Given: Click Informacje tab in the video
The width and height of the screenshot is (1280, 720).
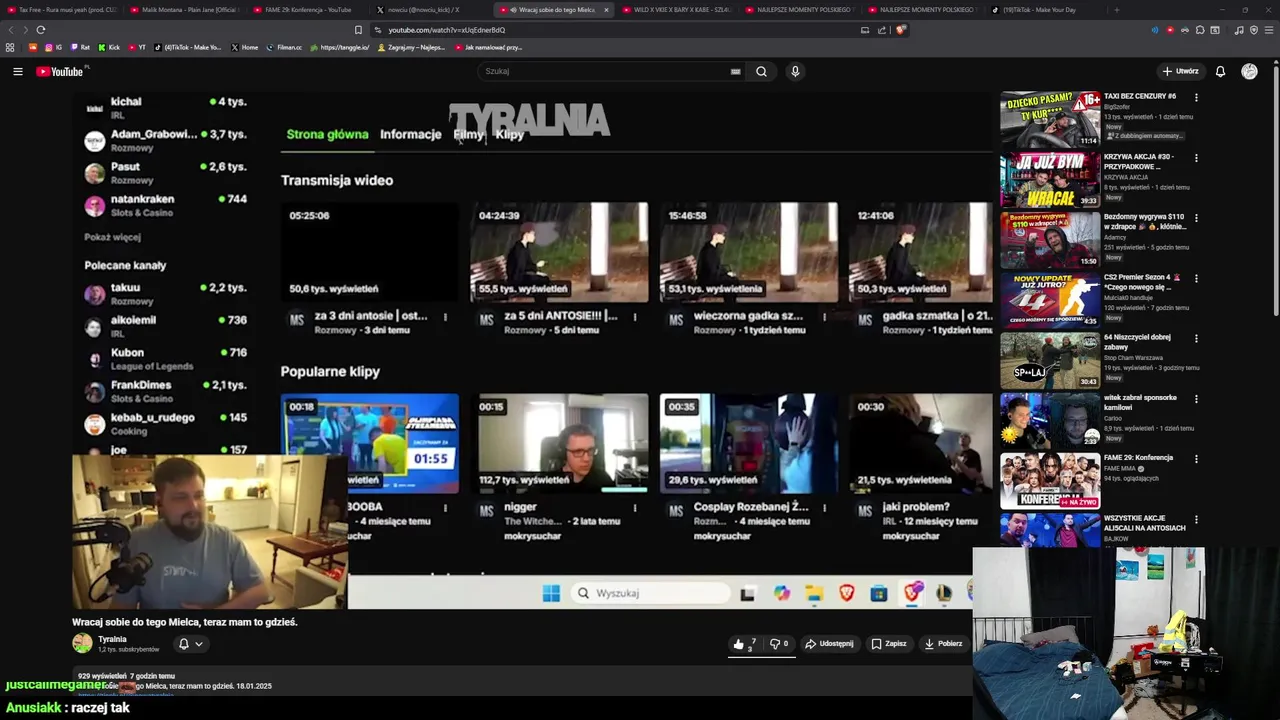Looking at the screenshot, I should tap(410, 134).
